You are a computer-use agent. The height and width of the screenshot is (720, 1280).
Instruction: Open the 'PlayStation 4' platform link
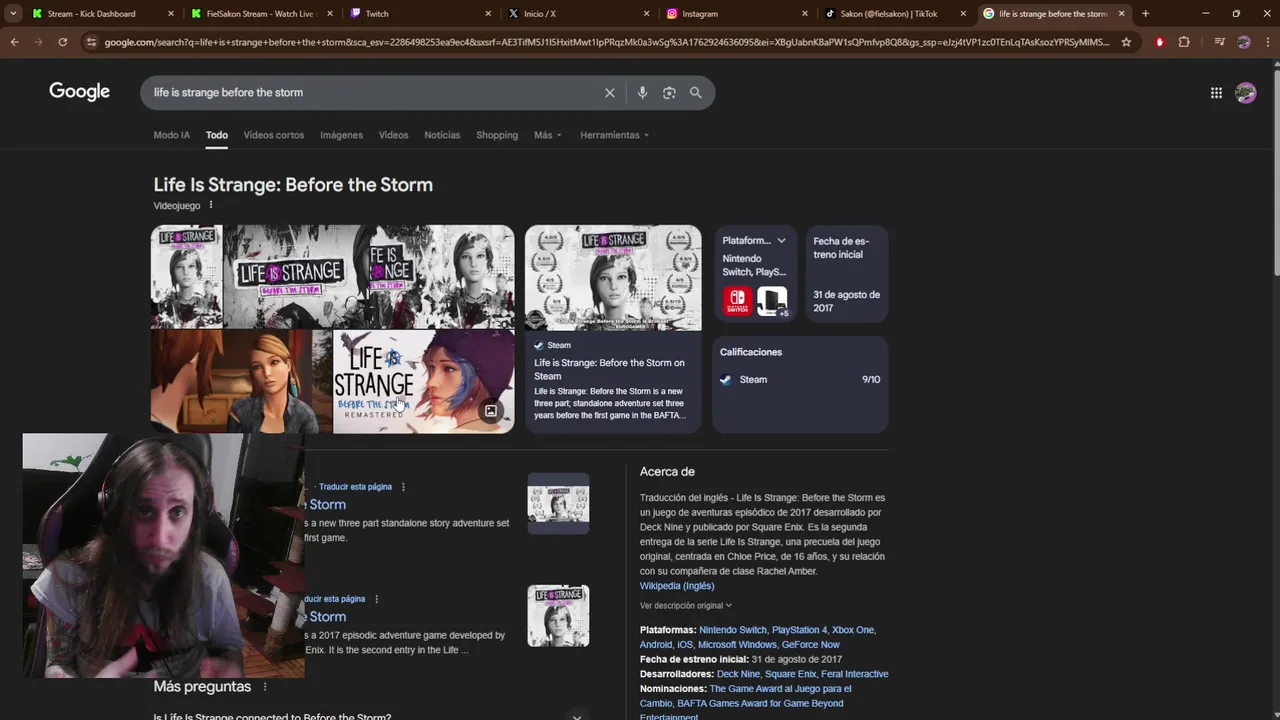[x=799, y=630]
